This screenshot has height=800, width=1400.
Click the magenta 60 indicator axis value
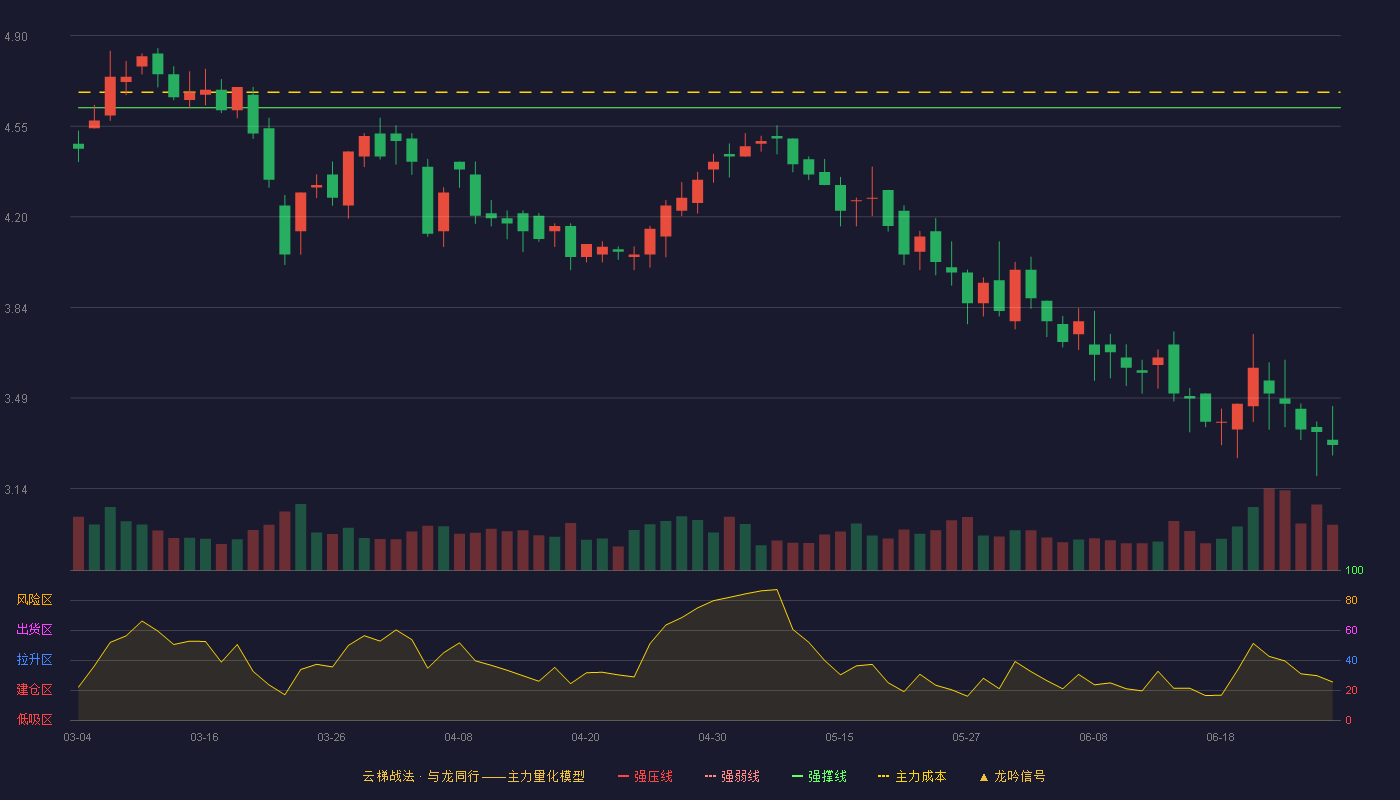click(1351, 630)
